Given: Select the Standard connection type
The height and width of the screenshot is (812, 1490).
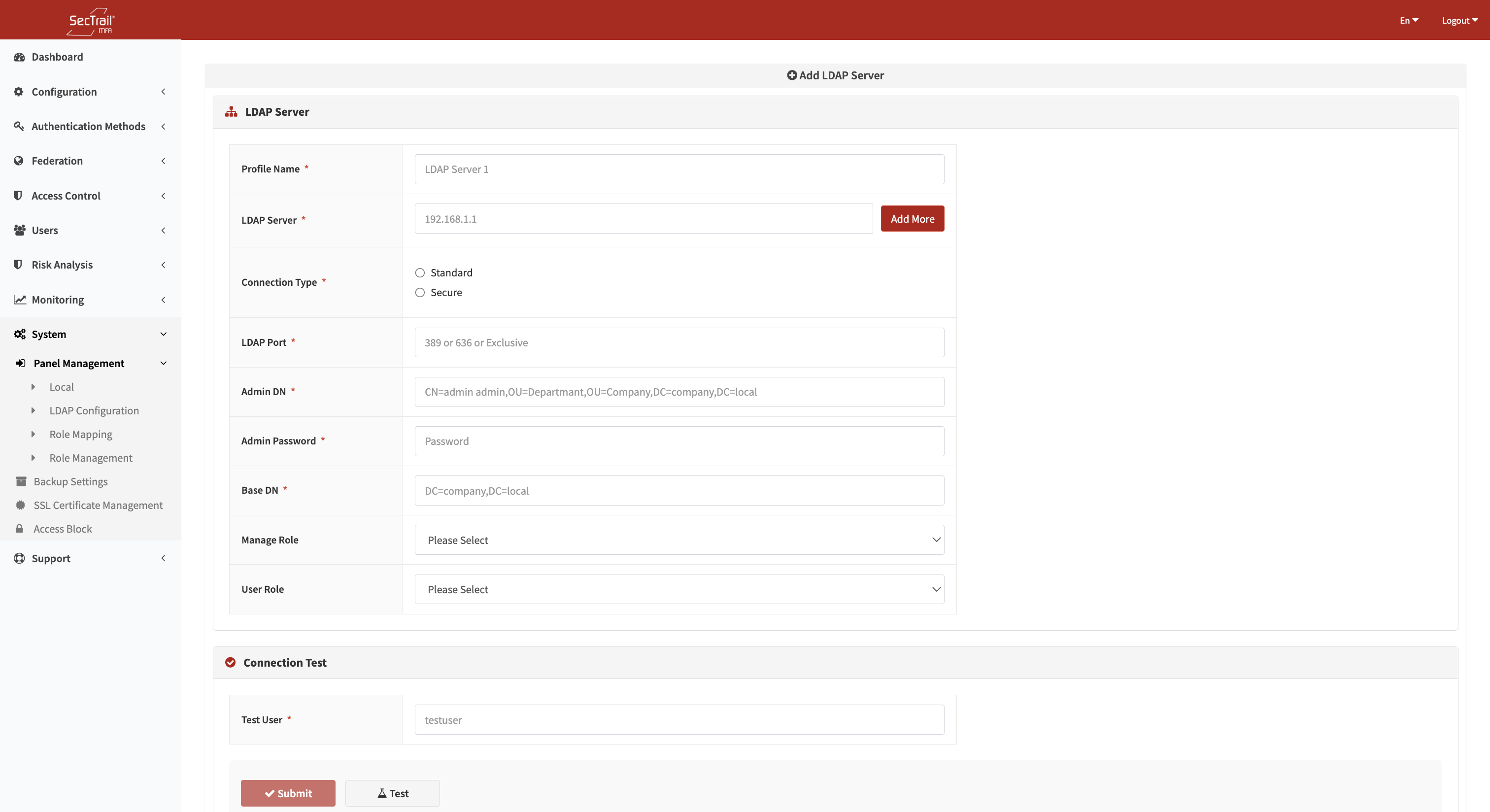Looking at the screenshot, I should point(420,272).
